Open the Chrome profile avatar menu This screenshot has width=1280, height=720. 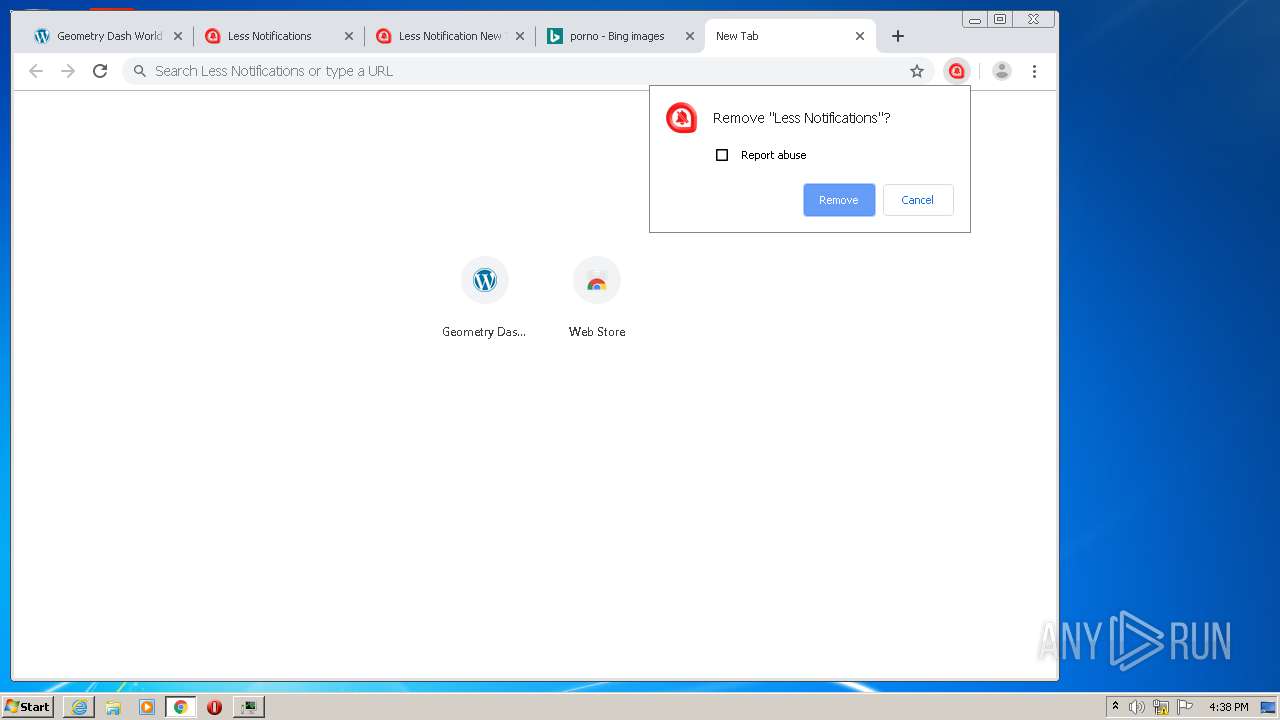(x=1002, y=71)
